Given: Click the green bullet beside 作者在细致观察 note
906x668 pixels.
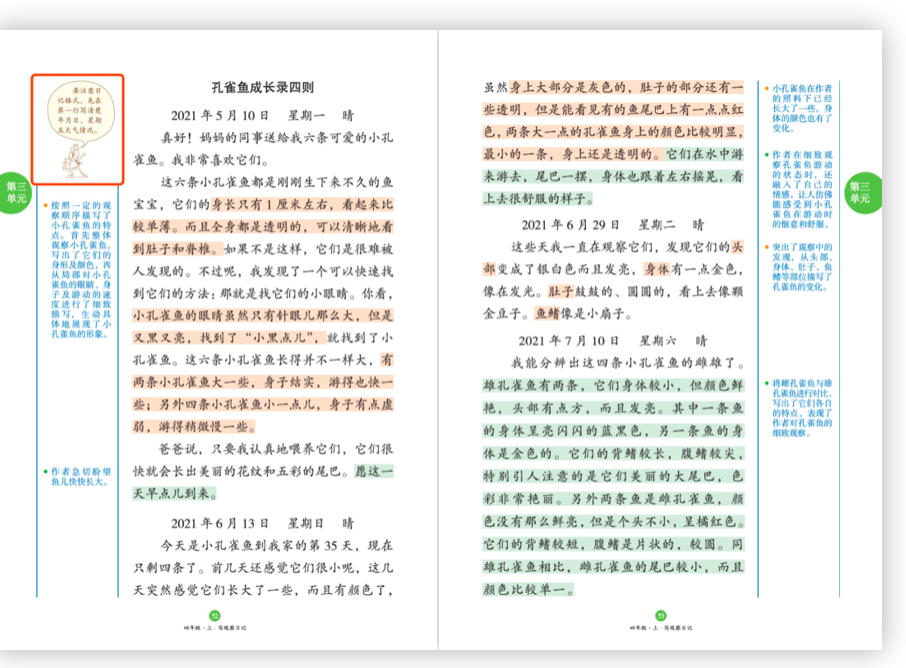Looking at the screenshot, I should click(x=766, y=155).
